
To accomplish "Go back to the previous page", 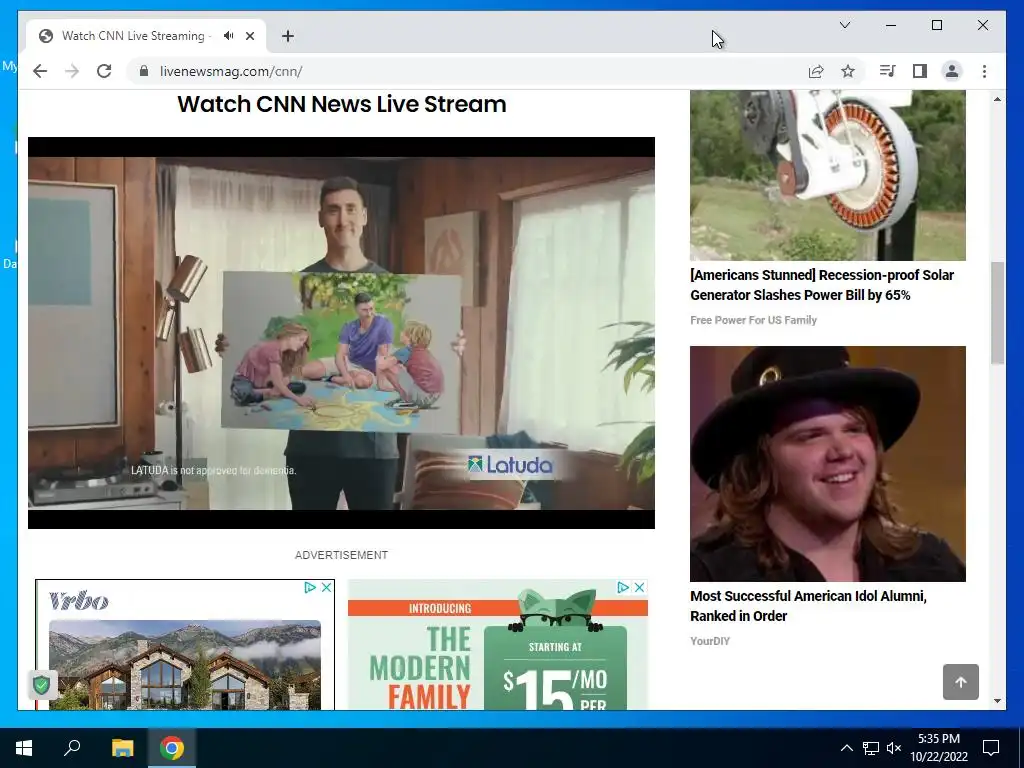I will coord(40,71).
